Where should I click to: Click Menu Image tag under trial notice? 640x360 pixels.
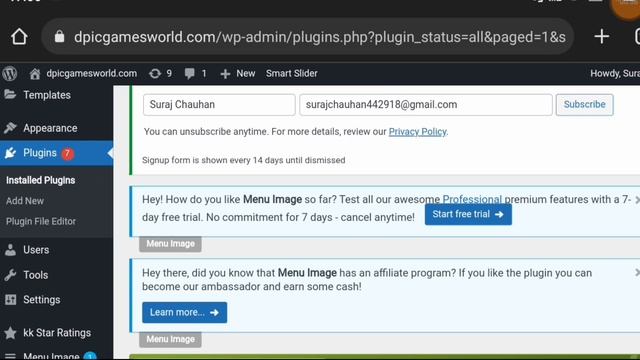coord(170,244)
